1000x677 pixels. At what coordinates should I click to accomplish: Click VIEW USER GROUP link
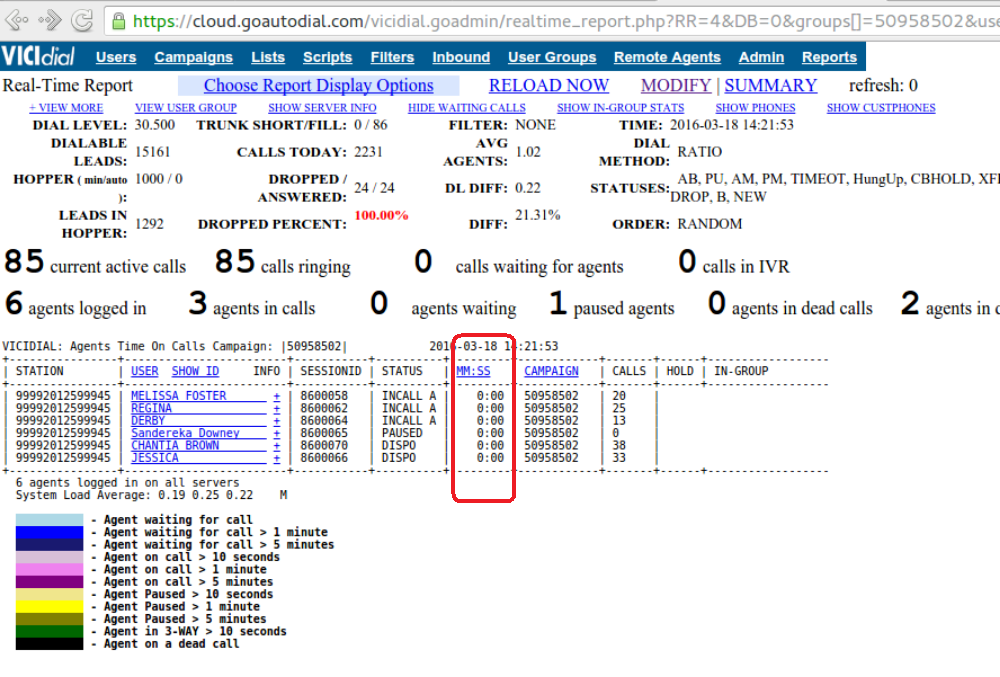[x=186, y=108]
